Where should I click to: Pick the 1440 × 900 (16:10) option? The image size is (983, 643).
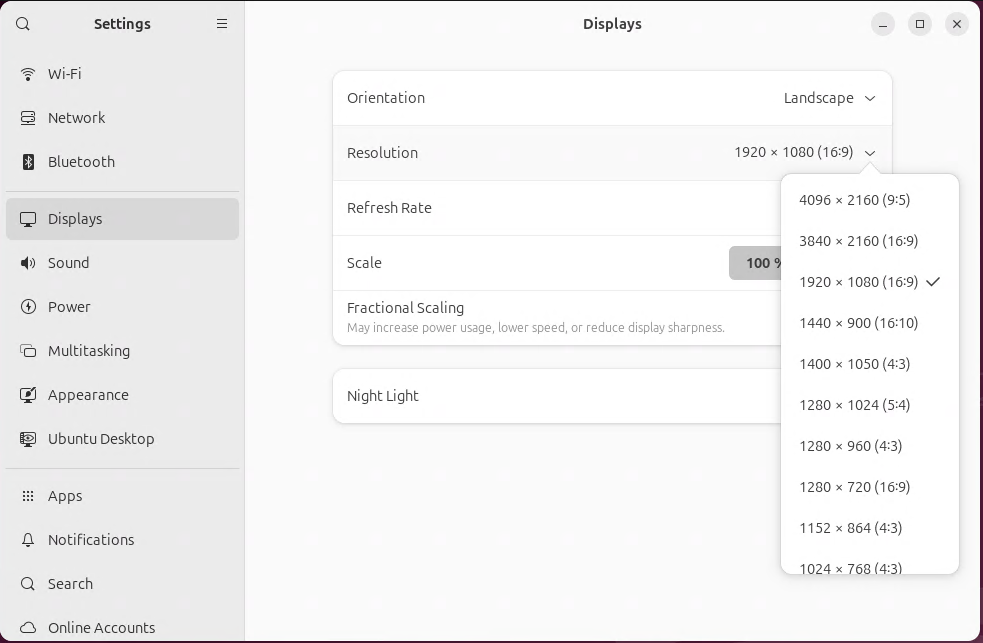(x=858, y=323)
